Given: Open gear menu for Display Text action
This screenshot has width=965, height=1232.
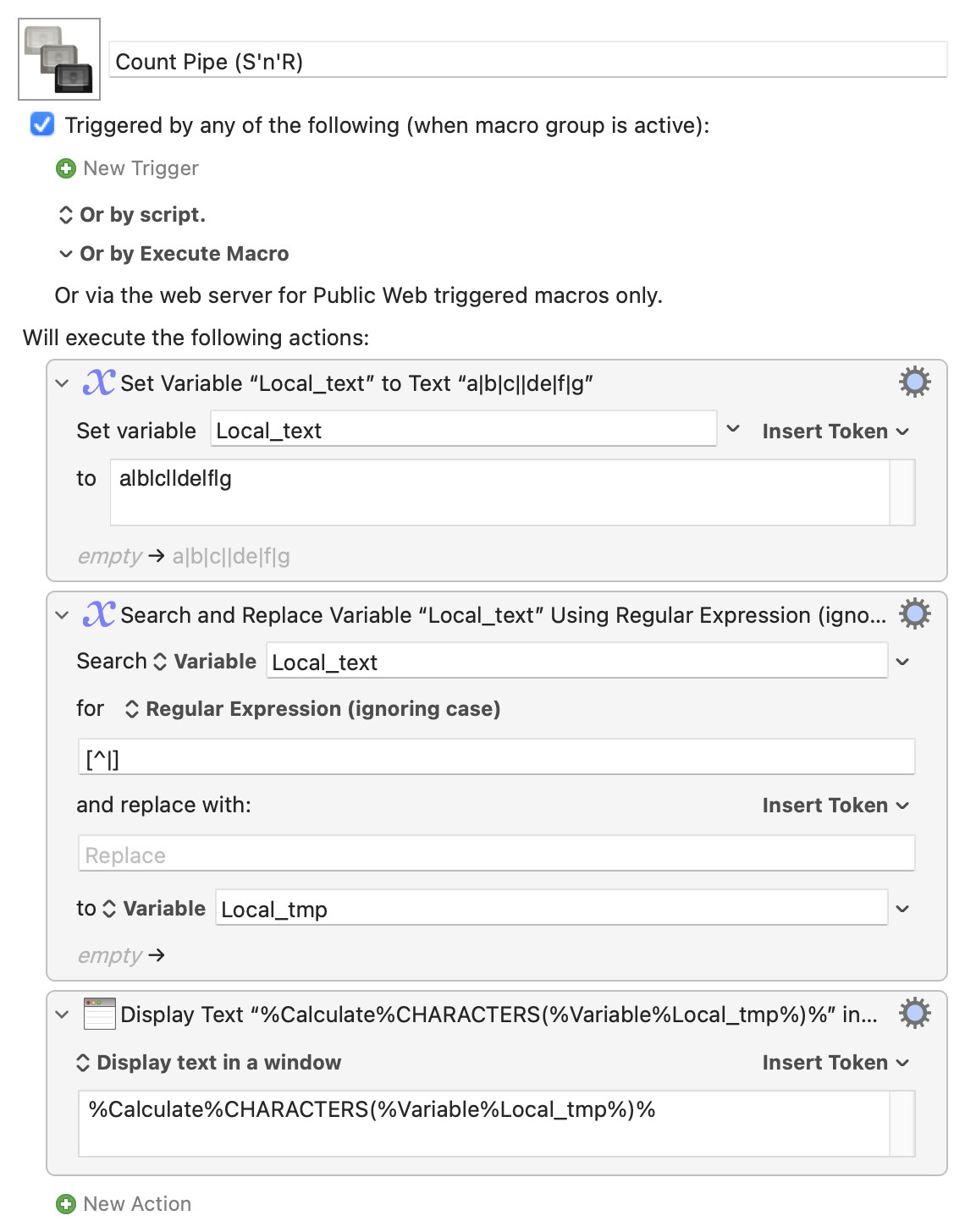Looking at the screenshot, I should click(915, 1014).
